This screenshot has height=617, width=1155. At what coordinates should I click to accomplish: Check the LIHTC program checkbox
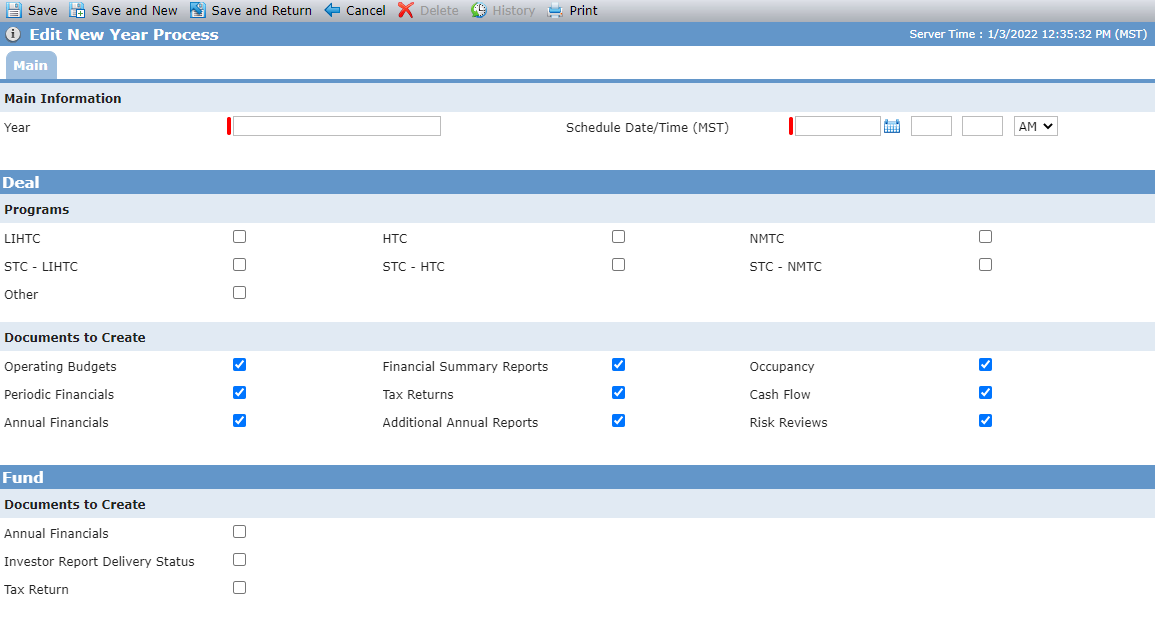(x=239, y=236)
